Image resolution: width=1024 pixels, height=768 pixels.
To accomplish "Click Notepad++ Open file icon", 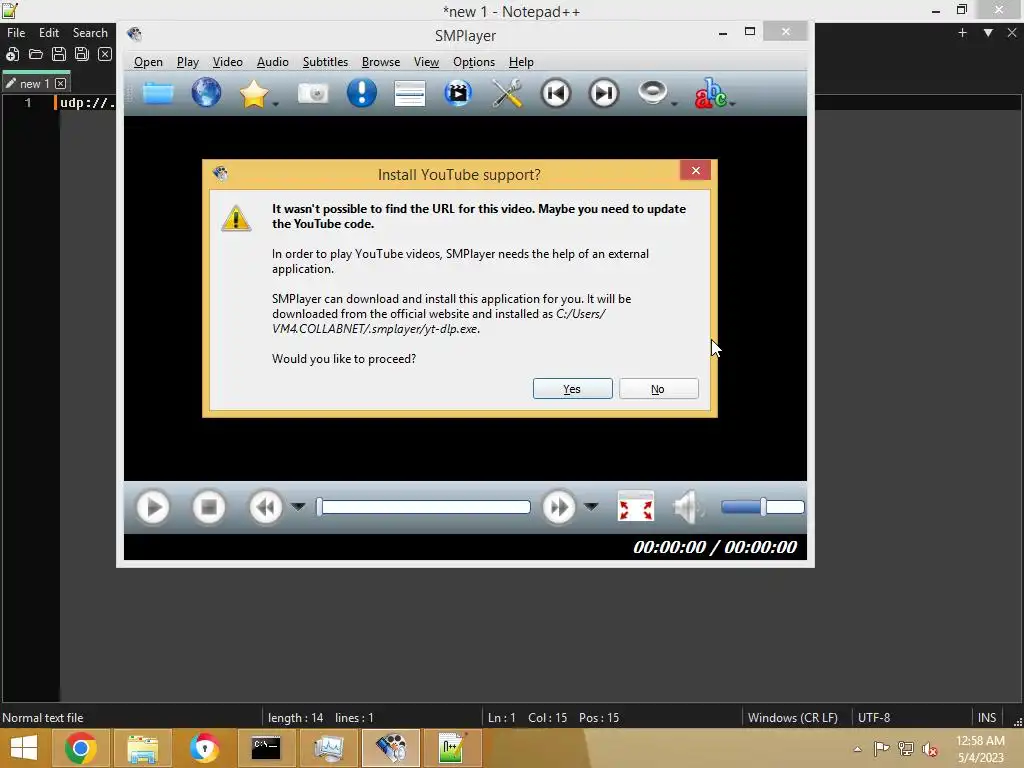I will pos(36,54).
